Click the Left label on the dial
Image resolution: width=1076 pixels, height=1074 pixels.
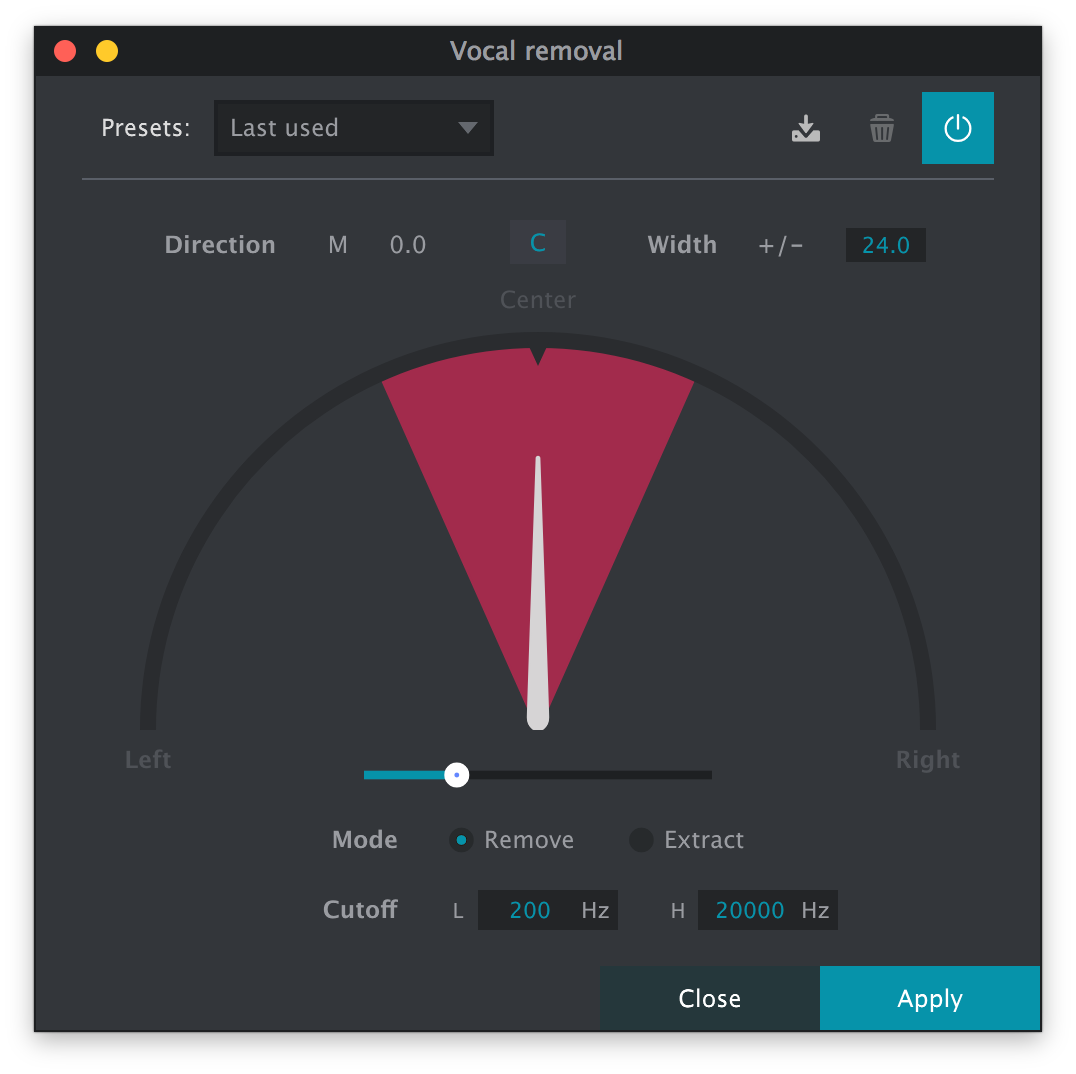pos(148,760)
